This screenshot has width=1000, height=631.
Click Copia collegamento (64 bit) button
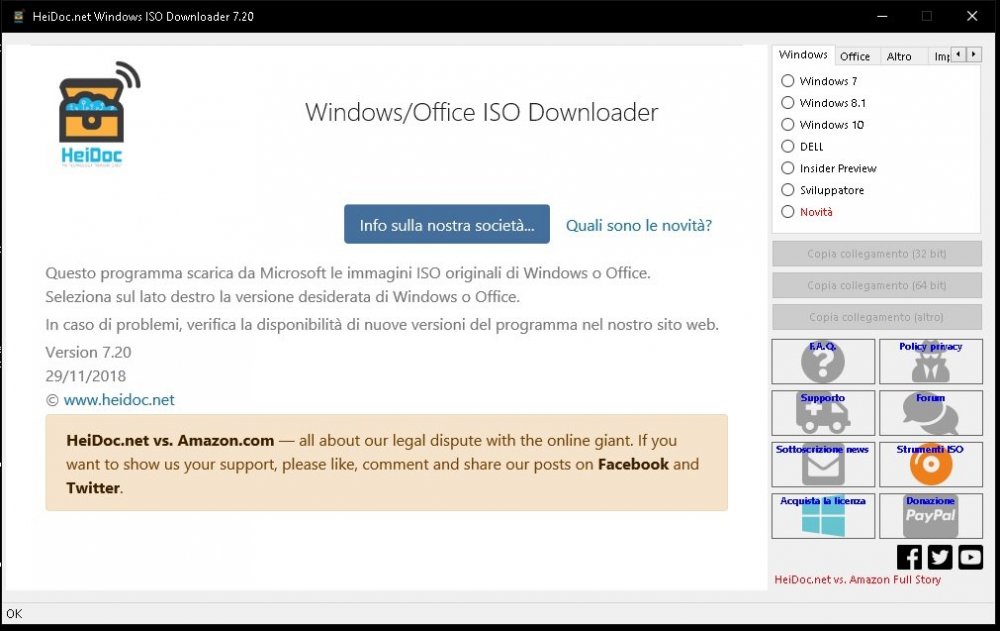point(877,285)
